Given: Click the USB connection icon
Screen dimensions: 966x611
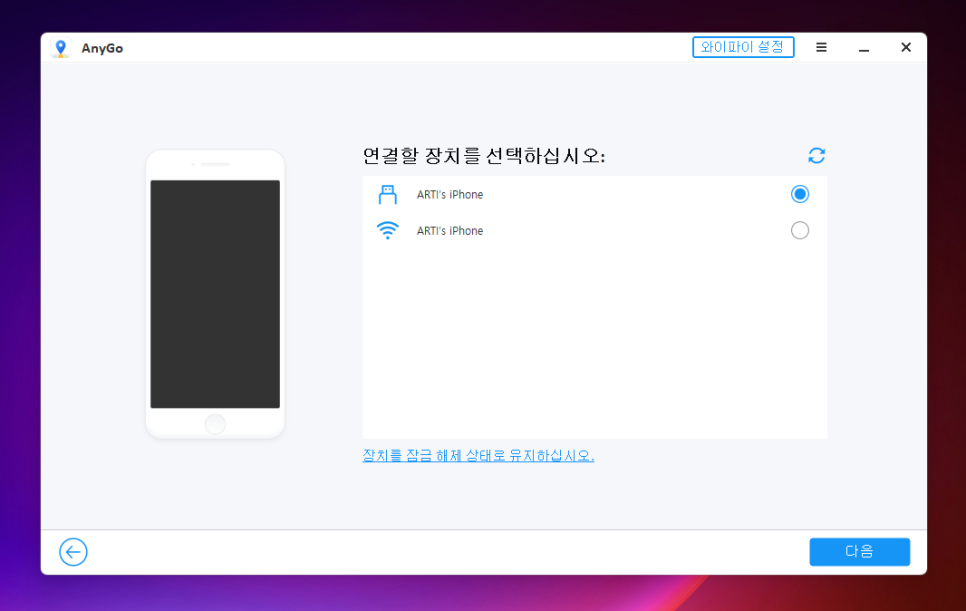Looking at the screenshot, I should tap(388, 195).
